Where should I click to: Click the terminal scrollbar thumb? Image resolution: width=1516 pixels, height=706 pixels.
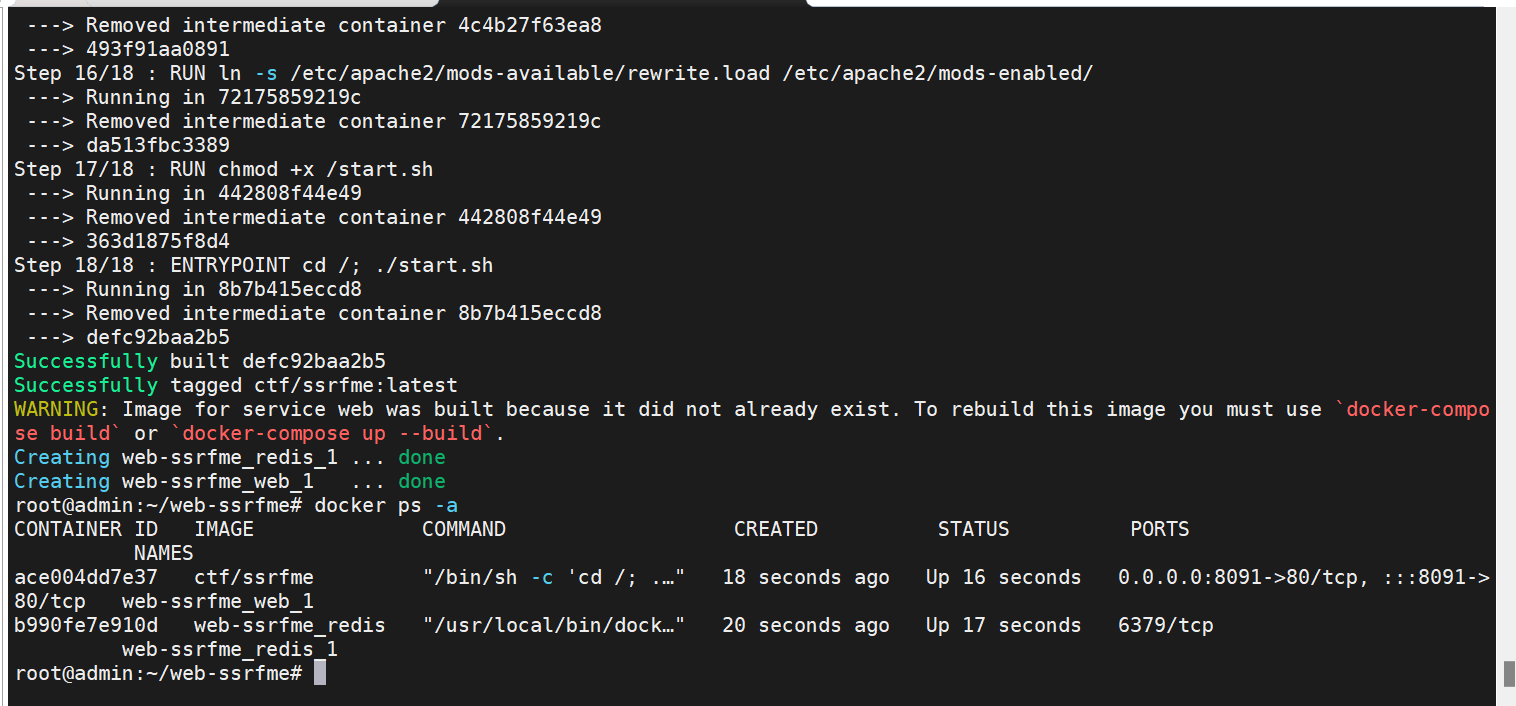pyautogui.click(x=1509, y=673)
